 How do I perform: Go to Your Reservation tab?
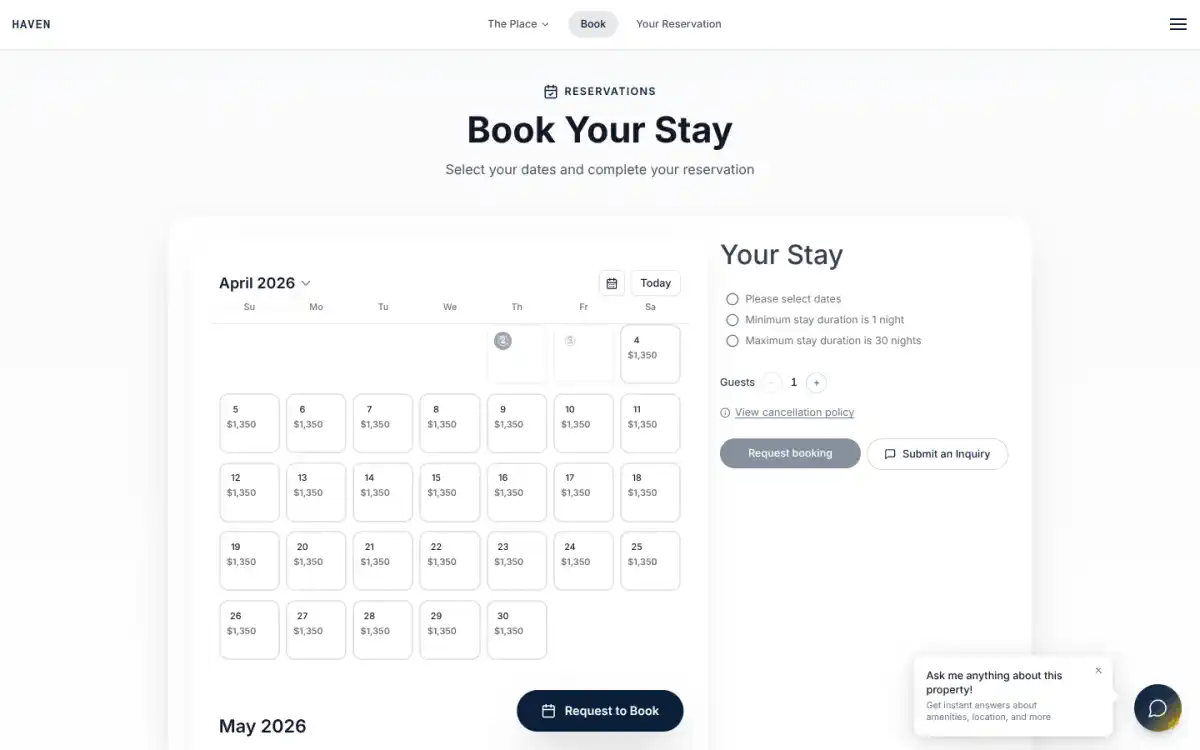[x=678, y=24]
